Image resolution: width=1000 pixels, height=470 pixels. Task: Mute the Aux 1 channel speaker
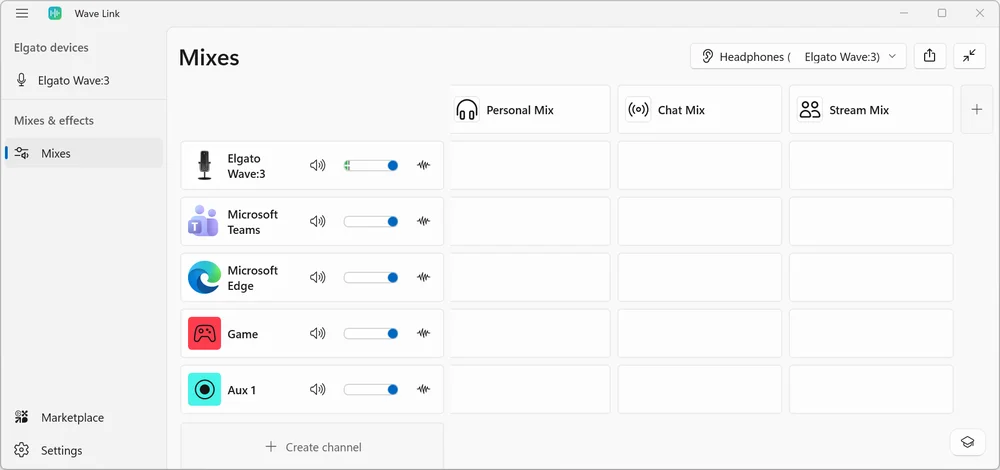318,389
